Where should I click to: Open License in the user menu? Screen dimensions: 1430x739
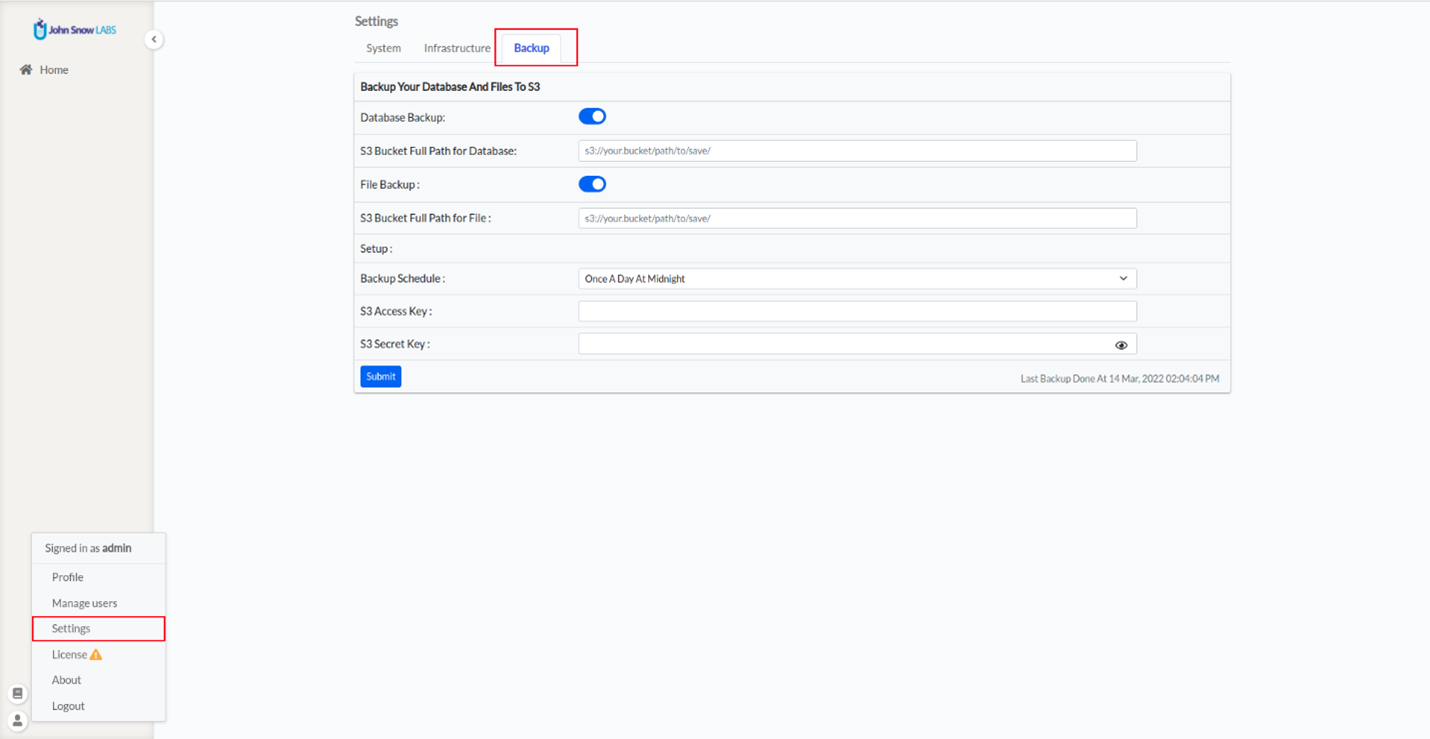(x=69, y=654)
